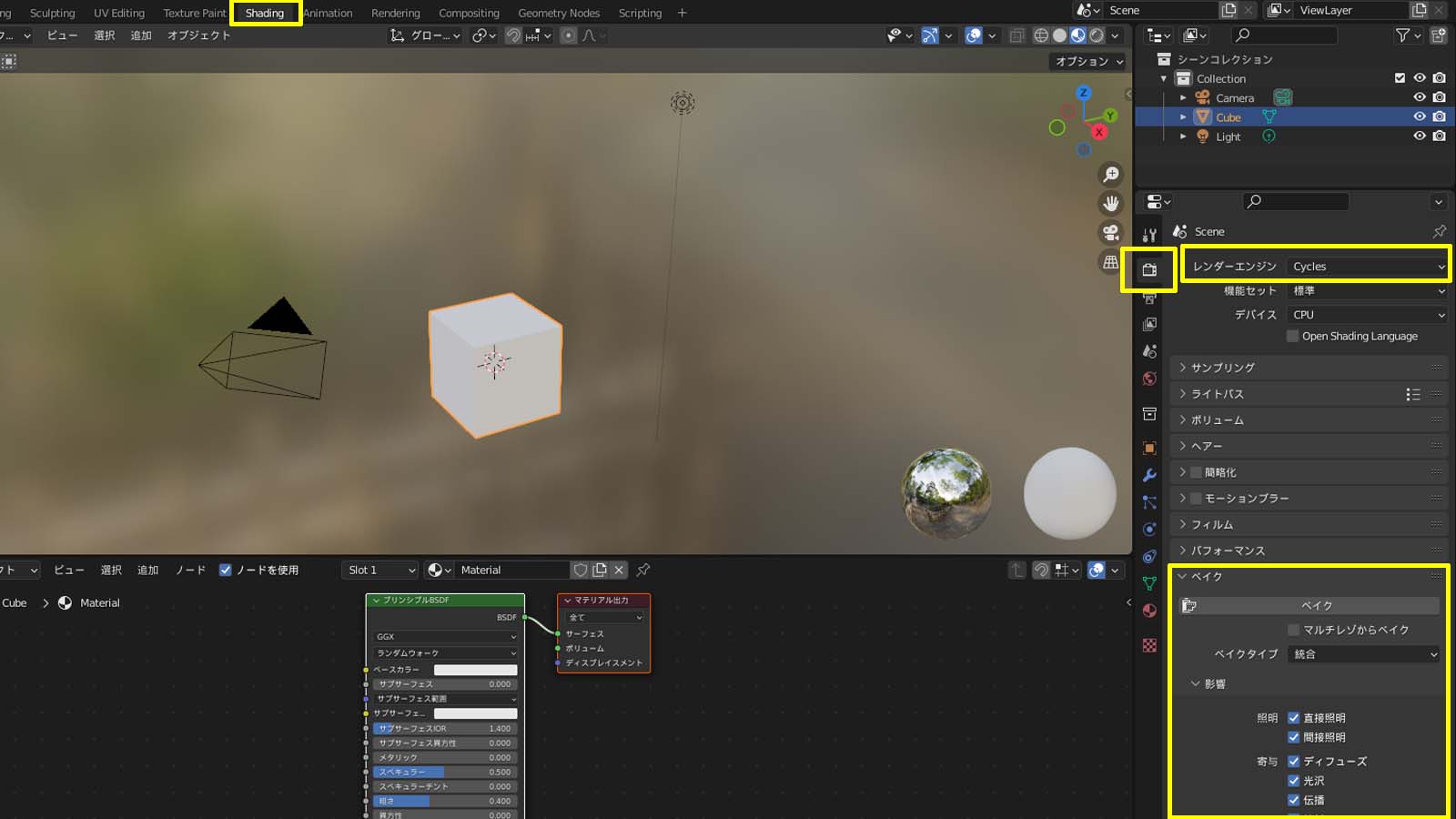The height and width of the screenshot is (819, 1456).
Task: Open Render properties tab icon
Action: tap(1149, 270)
